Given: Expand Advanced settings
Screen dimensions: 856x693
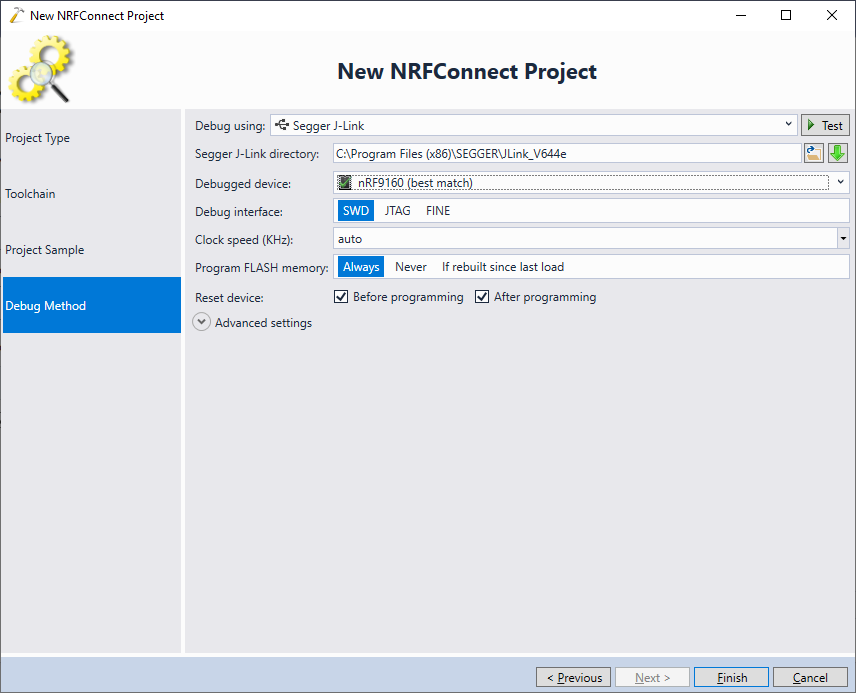Looking at the screenshot, I should point(201,322).
